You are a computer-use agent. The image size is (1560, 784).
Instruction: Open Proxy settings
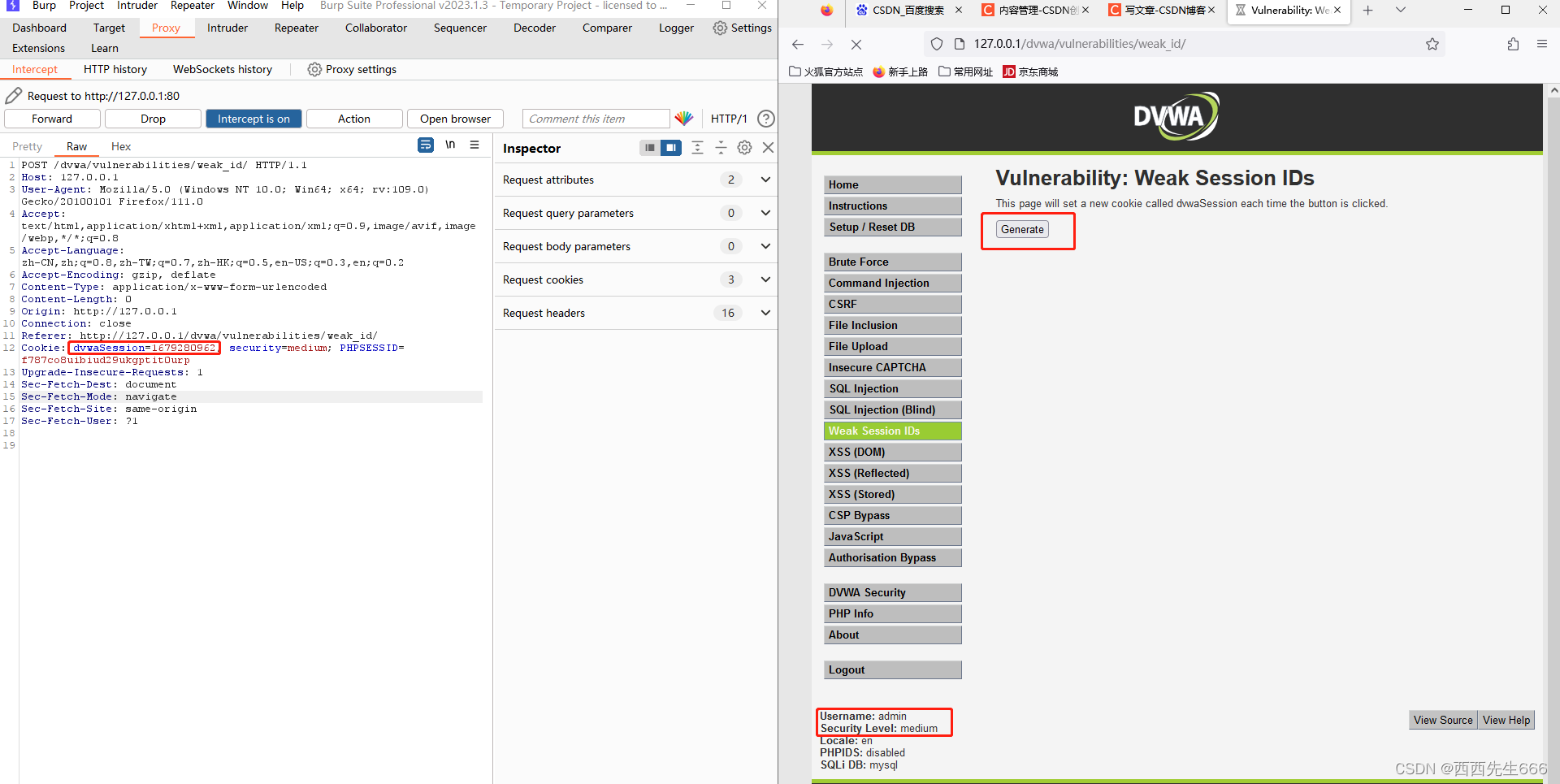(352, 69)
